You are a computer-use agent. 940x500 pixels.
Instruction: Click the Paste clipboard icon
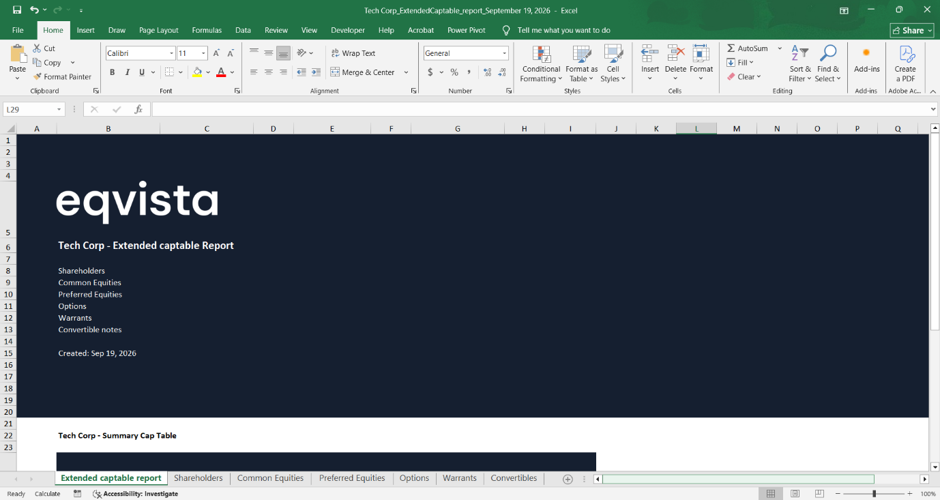pos(17,55)
